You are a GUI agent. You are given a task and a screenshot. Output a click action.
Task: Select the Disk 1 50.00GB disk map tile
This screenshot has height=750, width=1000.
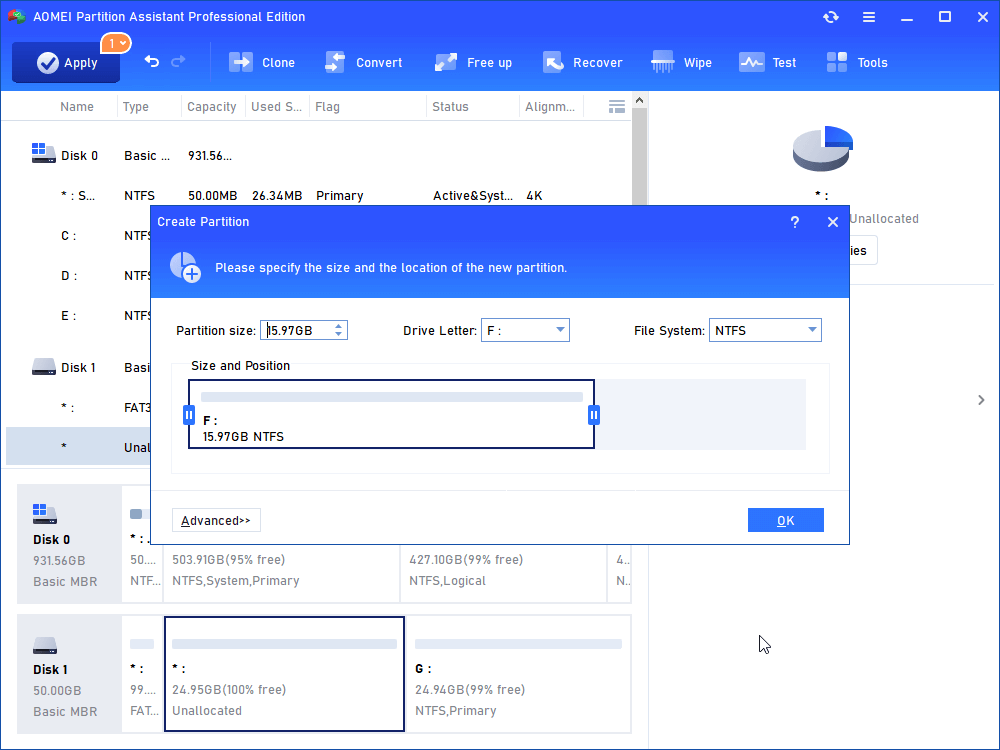click(69, 673)
